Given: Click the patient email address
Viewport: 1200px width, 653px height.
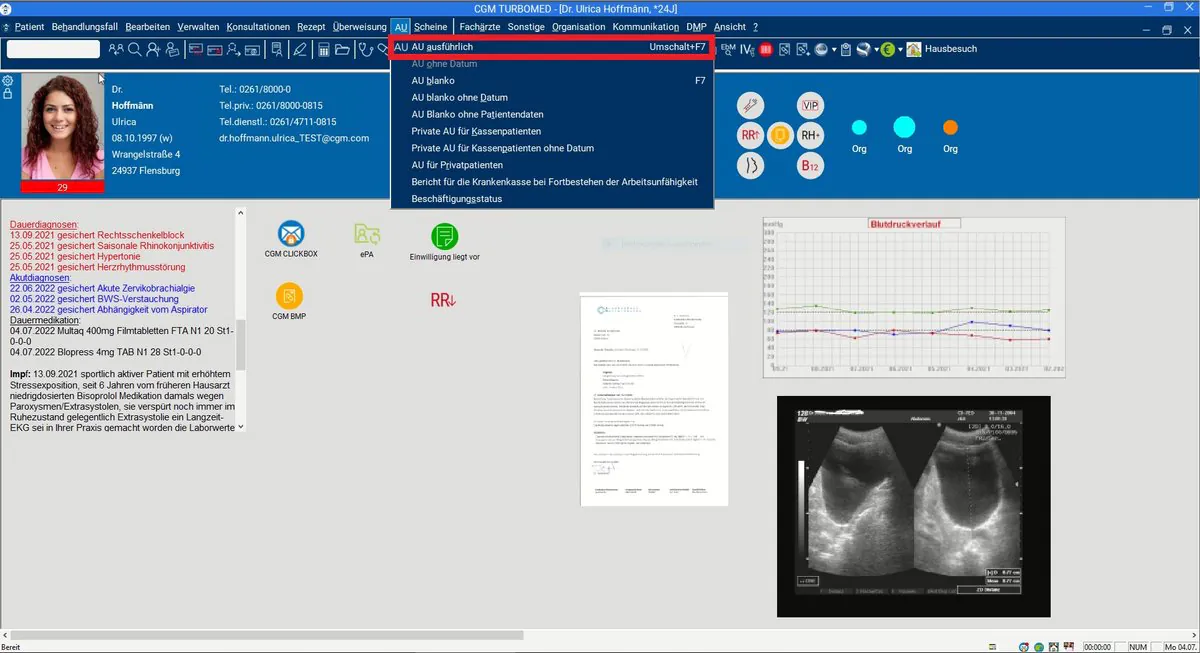Looking at the screenshot, I should coord(294,138).
